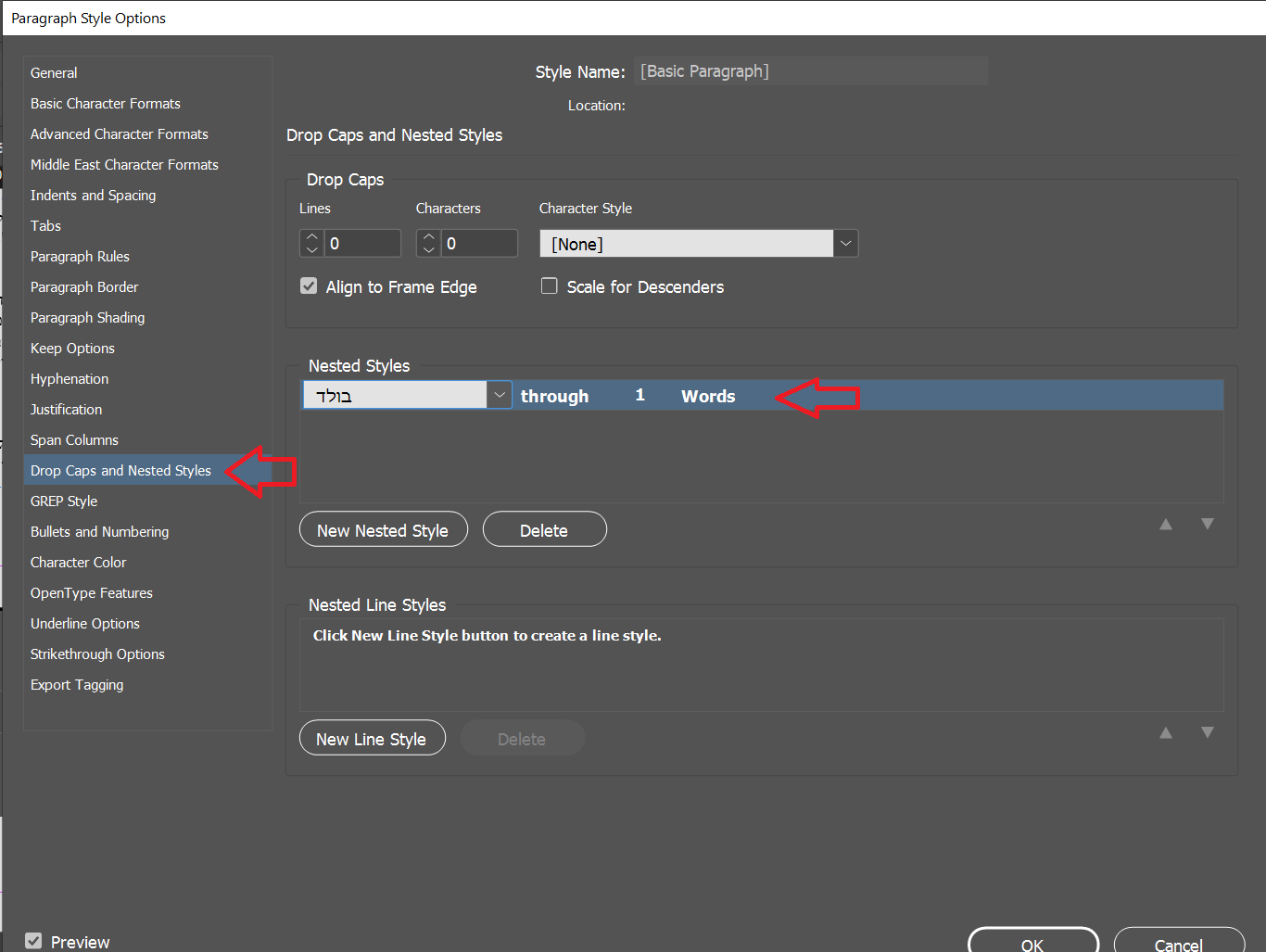Click the nested style count 1
Image resolution: width=1266 pixels, height=952 pixels.
pyautogui.click(x=639, y=395)
